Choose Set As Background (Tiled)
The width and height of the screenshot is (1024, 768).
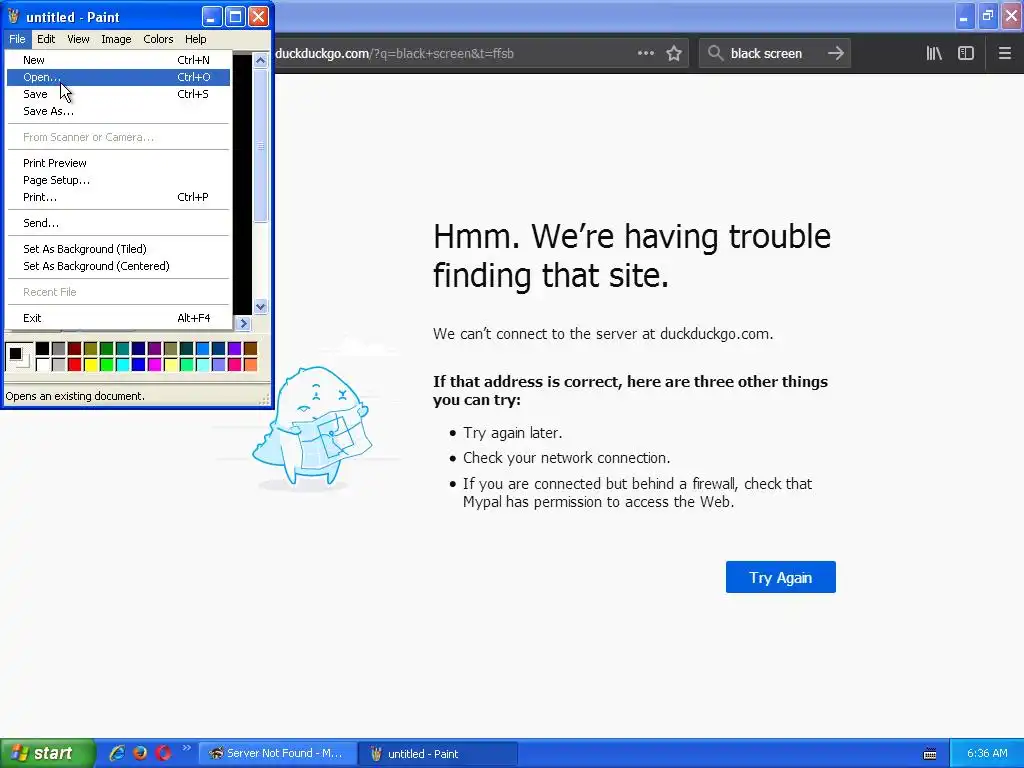[x=118, y=249]
